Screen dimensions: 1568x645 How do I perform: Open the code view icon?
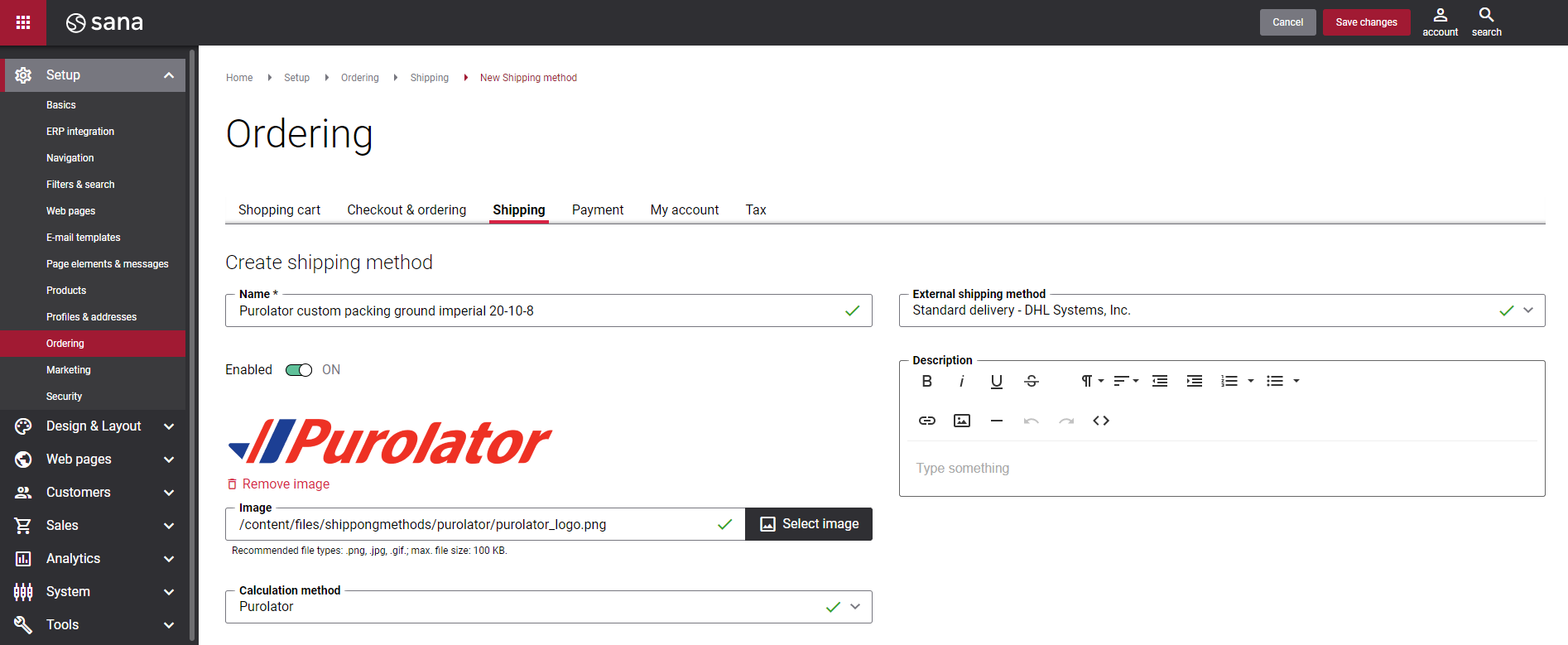[1101, 421]
